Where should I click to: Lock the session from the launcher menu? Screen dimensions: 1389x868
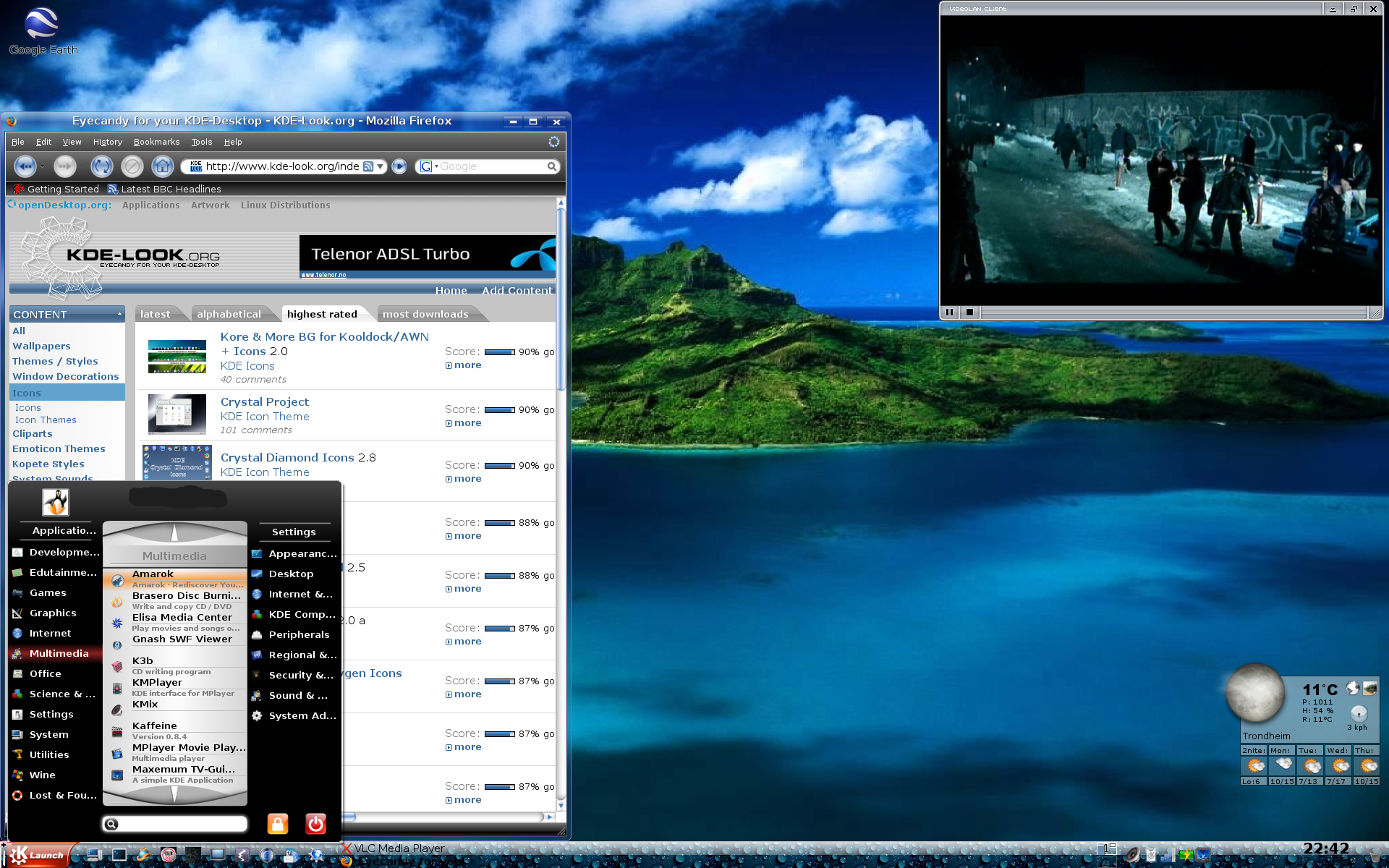coord(277,823)
